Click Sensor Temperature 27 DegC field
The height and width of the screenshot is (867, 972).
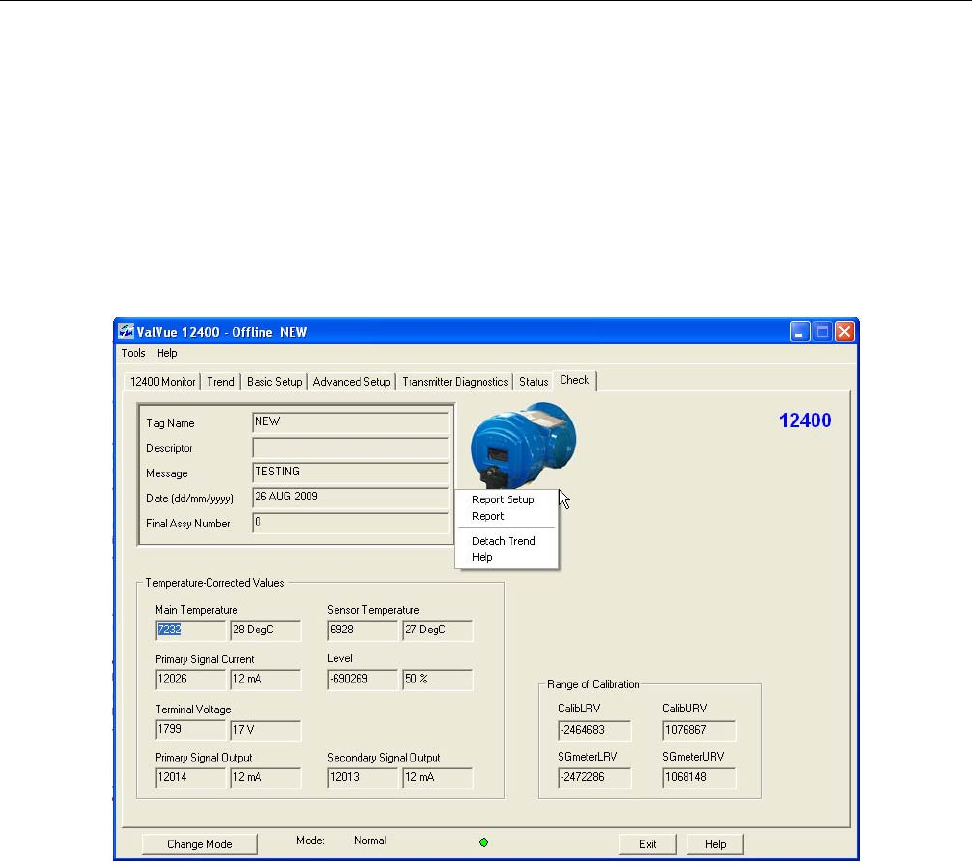[x=438, y=630]
